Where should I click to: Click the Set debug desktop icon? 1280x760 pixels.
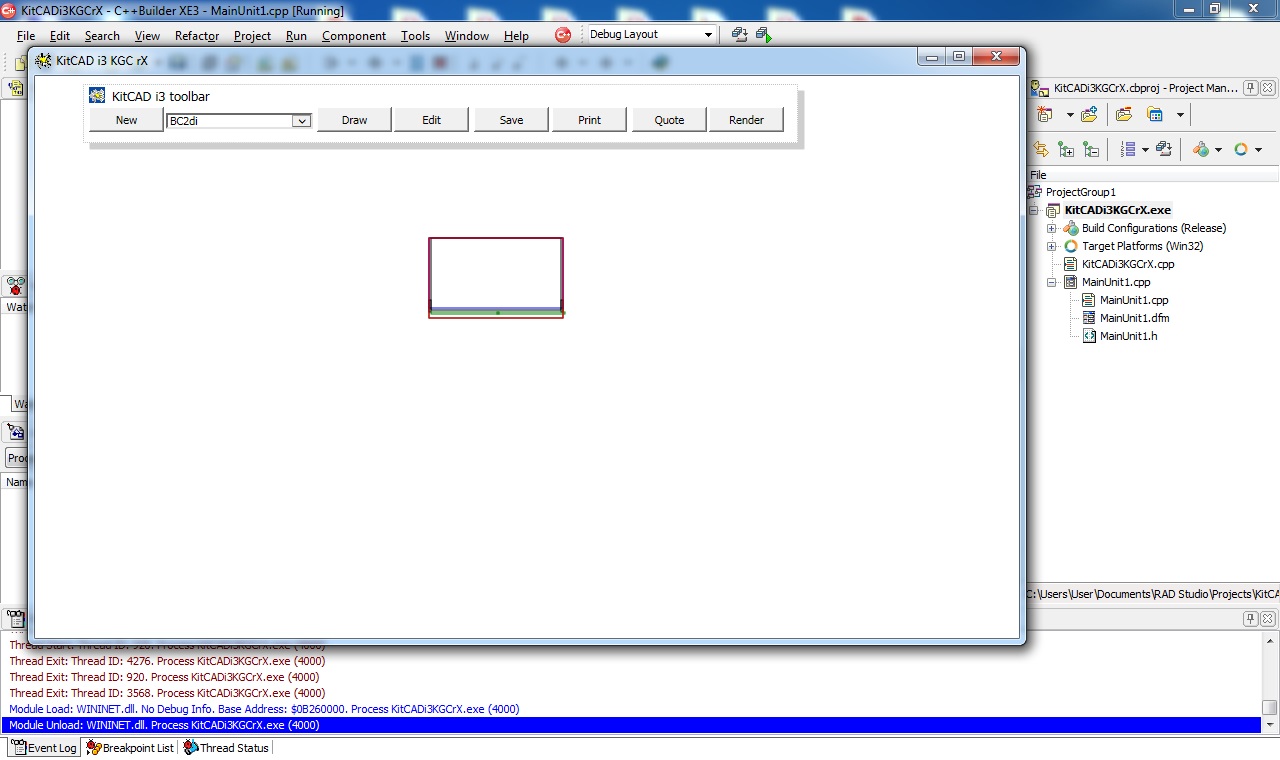[x=764, y=35]
